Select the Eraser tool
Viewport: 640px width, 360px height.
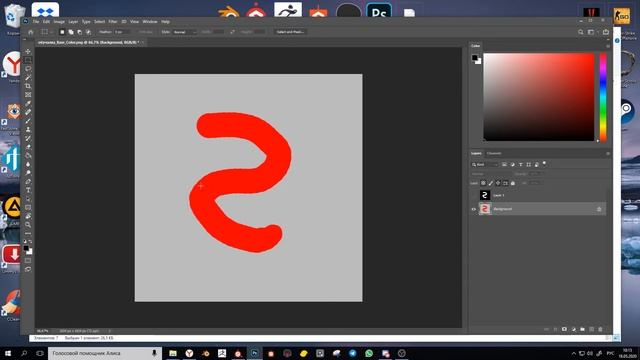[x=28, y=147]
